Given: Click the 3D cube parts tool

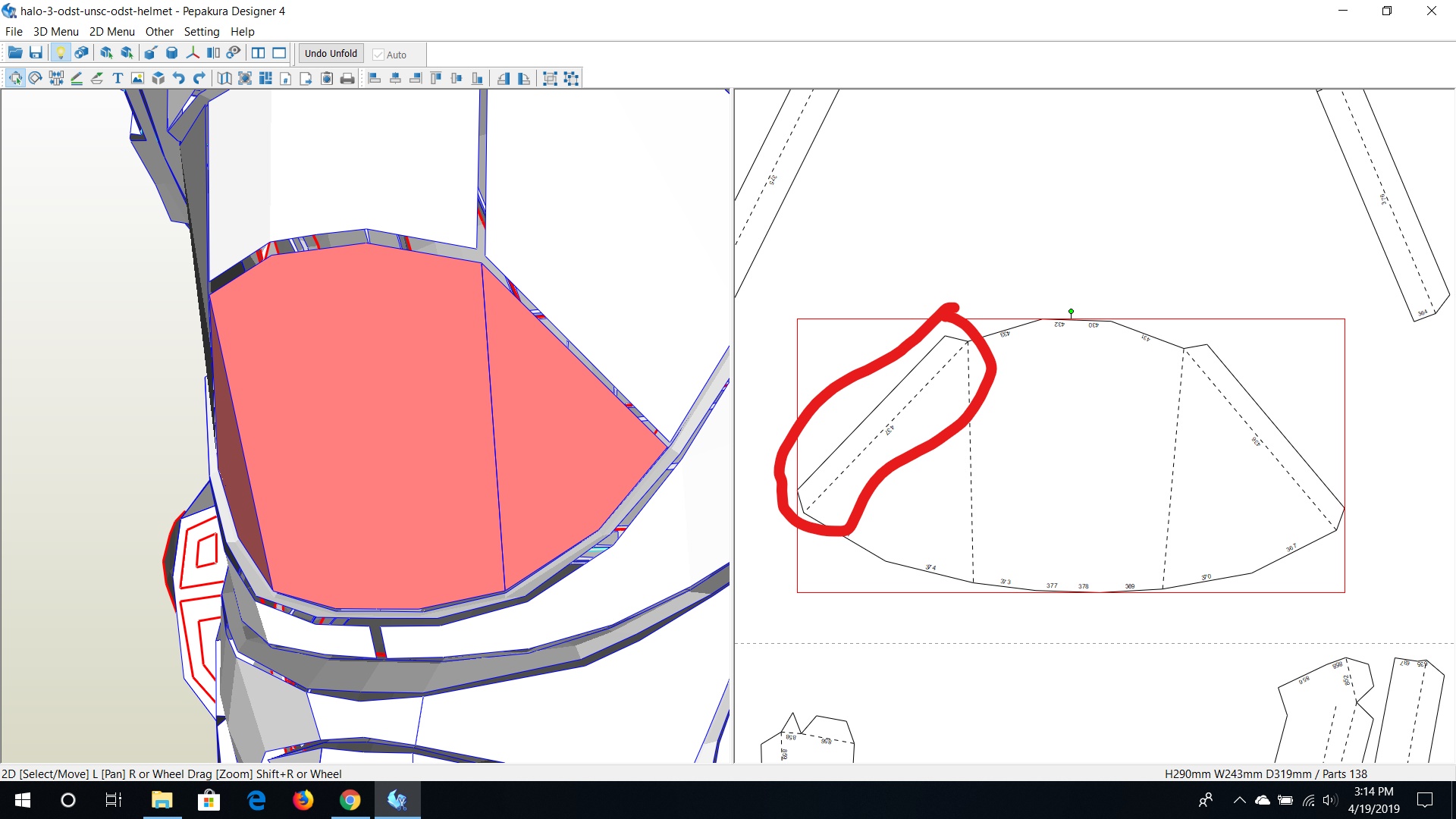Looking at the screenshot, I should point(158,78).
